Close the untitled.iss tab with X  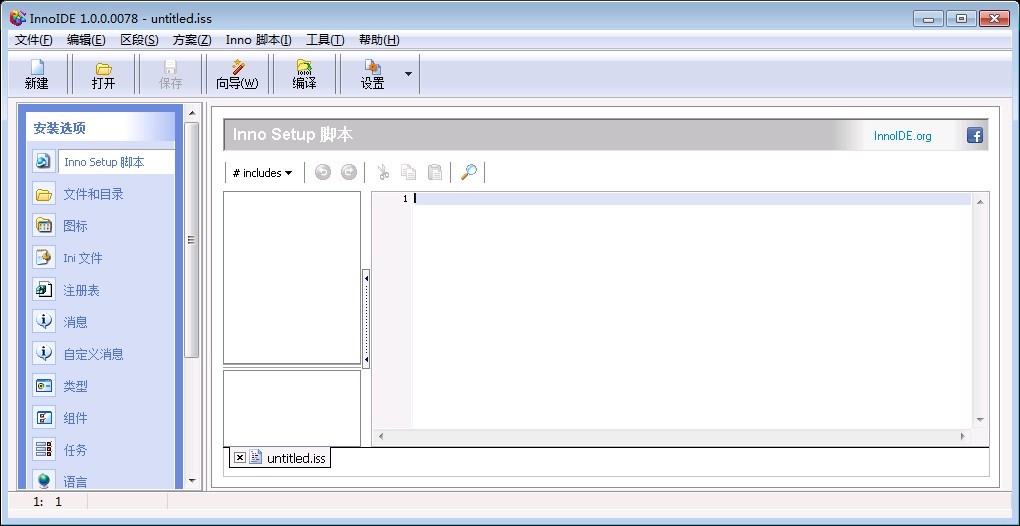tap(240, 458)
